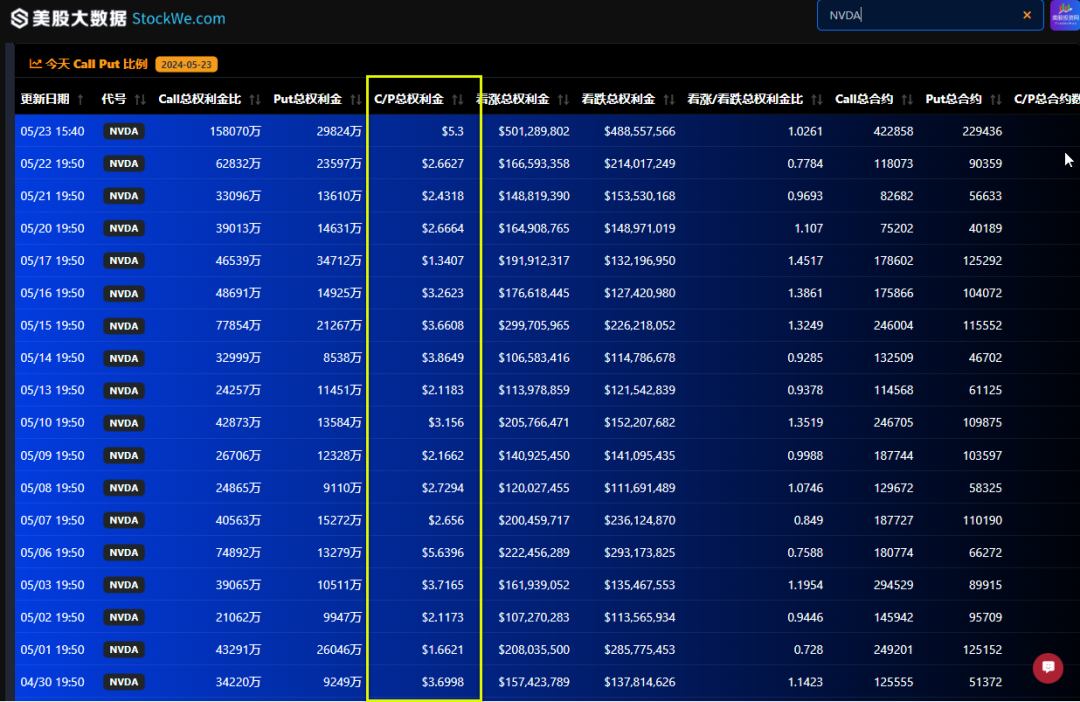Click the 29824万 Put premium value
The image size is (1080, 702).
coord(339,131)
